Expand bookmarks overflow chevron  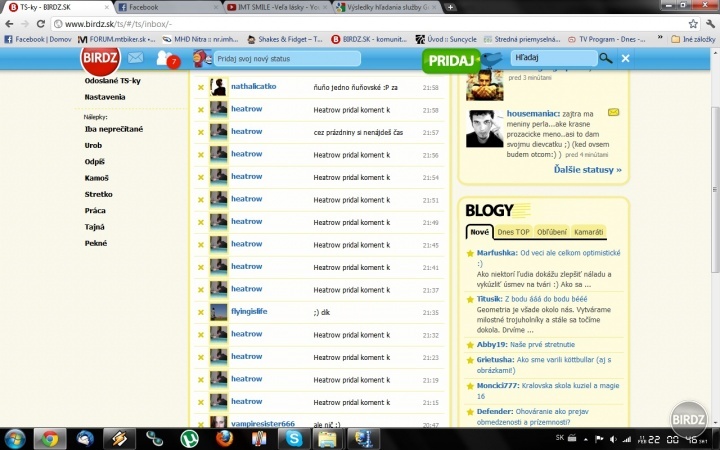[660, 38]
